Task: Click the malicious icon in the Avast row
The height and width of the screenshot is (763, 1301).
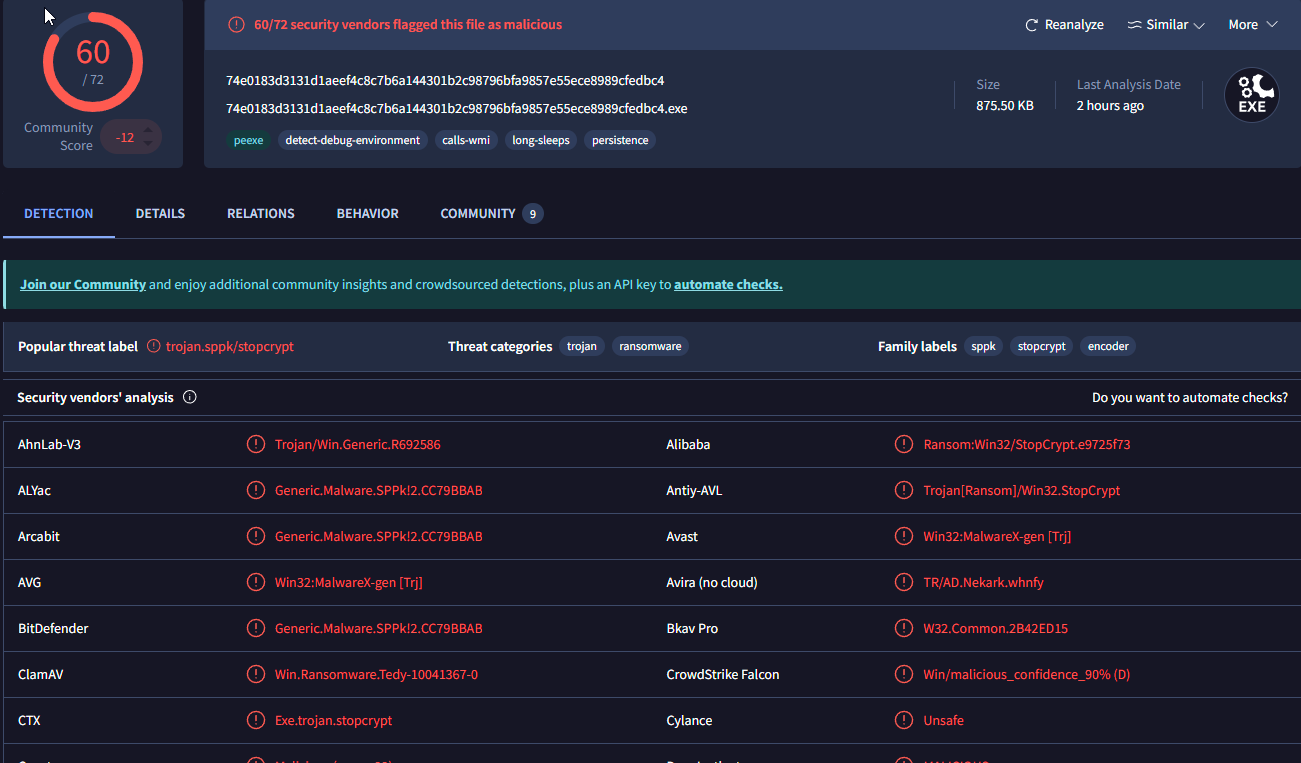Action: pyautogui.click(x=904, y=536)
